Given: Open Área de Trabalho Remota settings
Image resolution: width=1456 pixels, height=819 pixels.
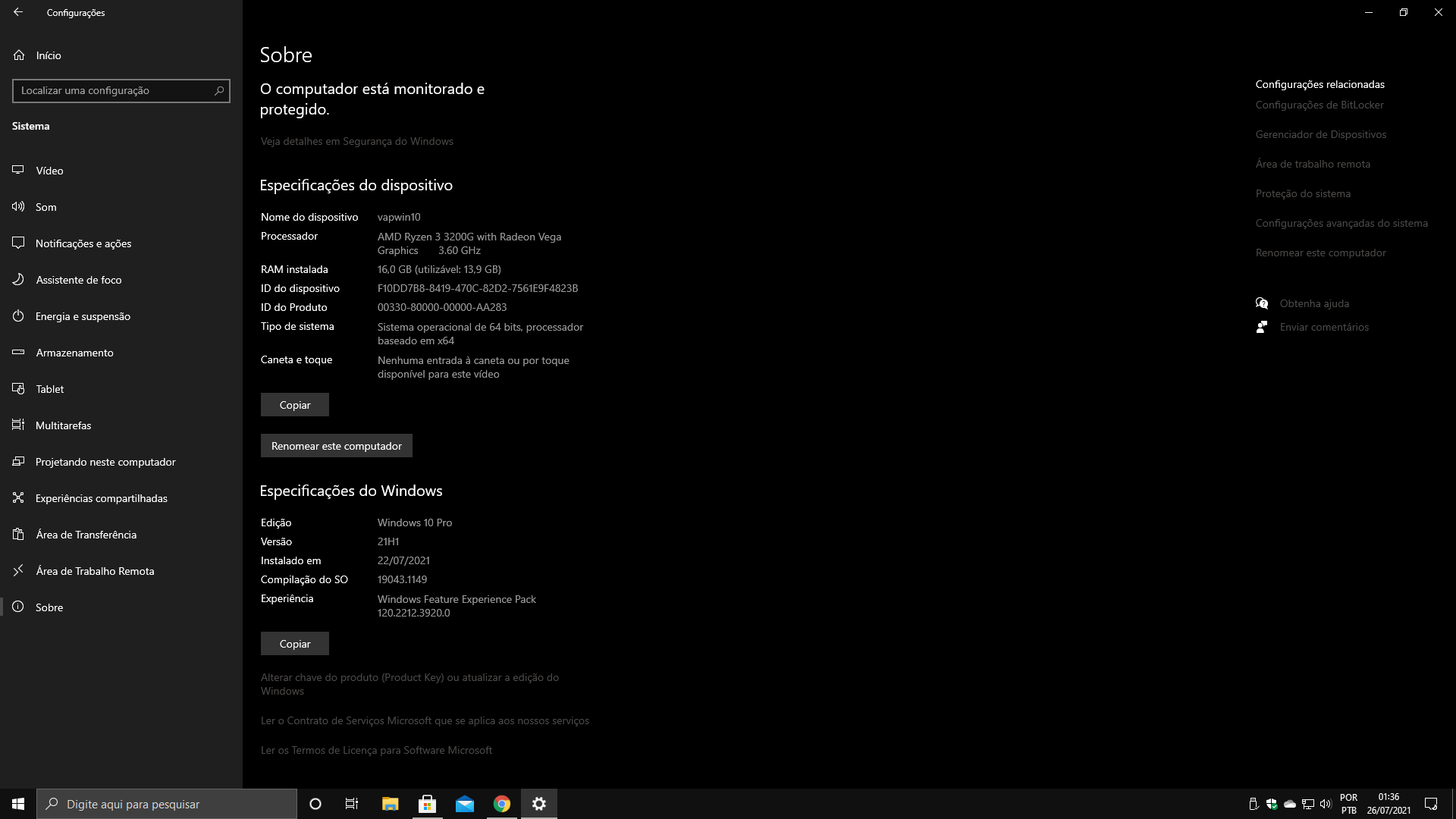Looking at the screenshot, I should click(121, 571).
